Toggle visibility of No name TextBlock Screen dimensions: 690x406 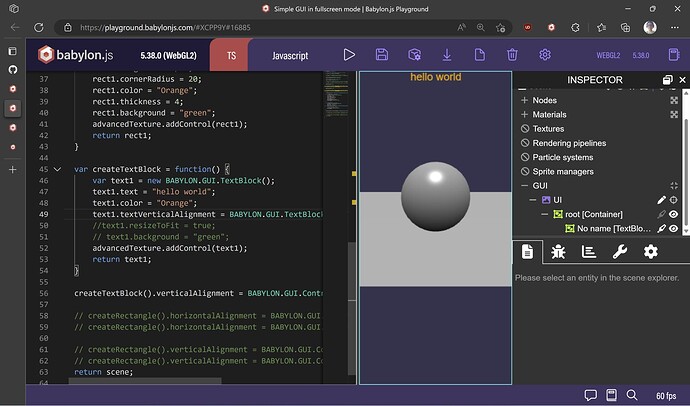(673, 228)
